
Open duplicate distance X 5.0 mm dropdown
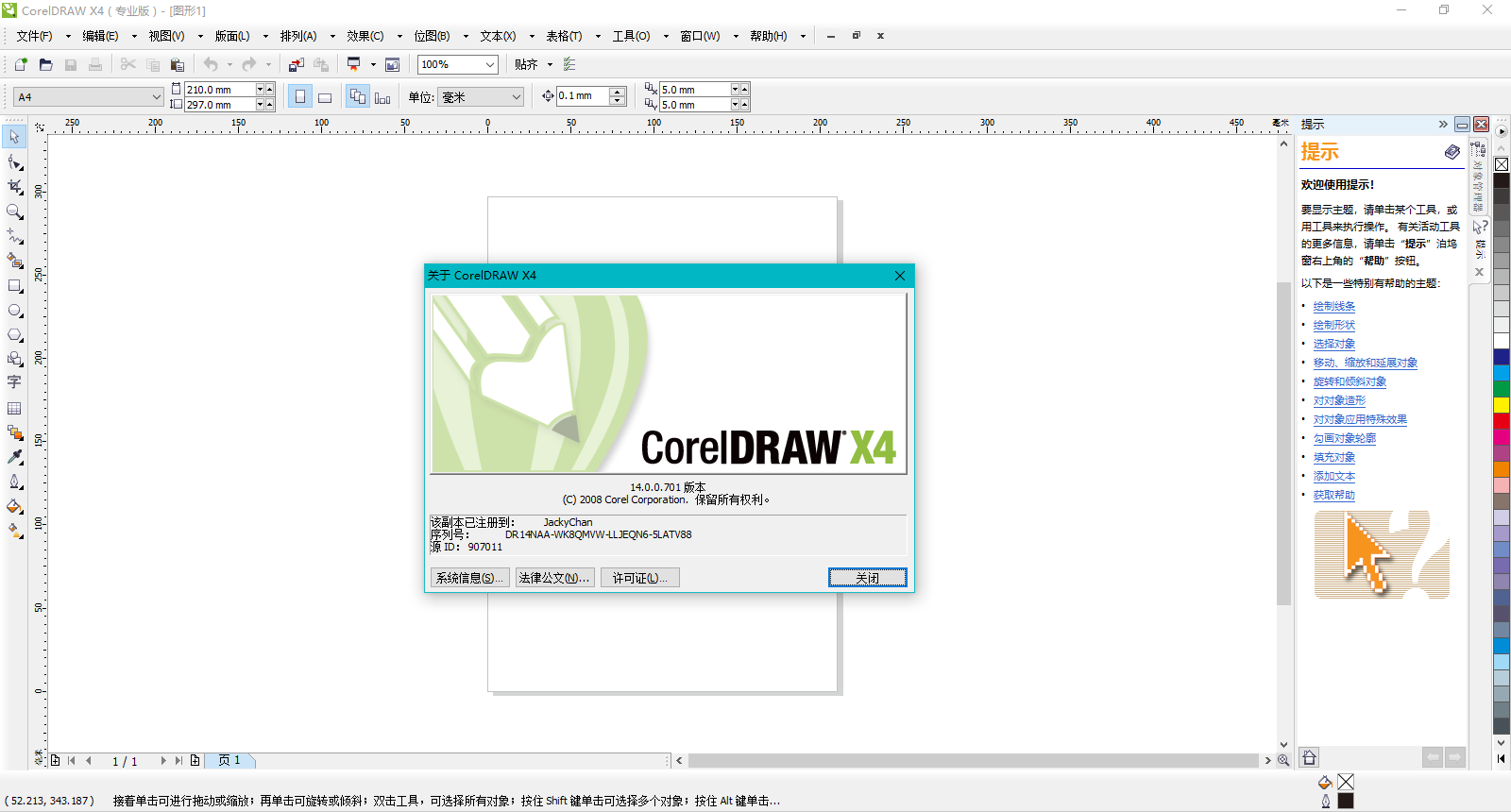point(735,89)
